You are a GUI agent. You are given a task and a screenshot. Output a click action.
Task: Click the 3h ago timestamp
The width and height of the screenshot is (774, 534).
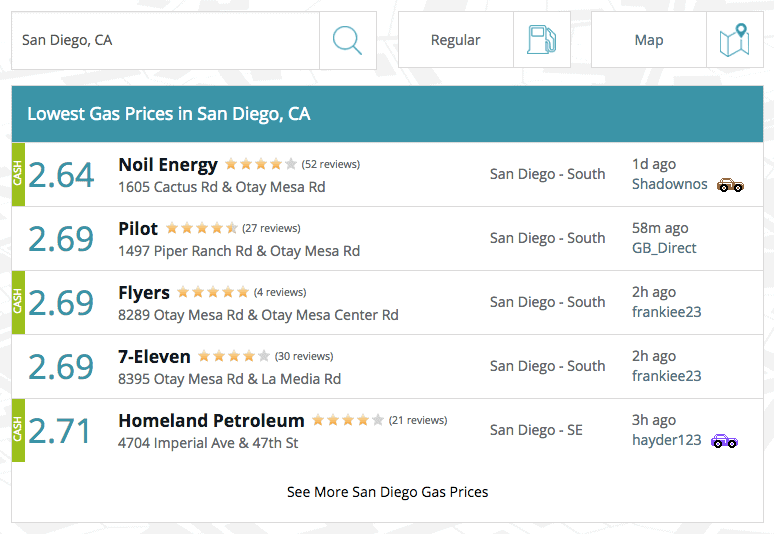click(654, 420)
